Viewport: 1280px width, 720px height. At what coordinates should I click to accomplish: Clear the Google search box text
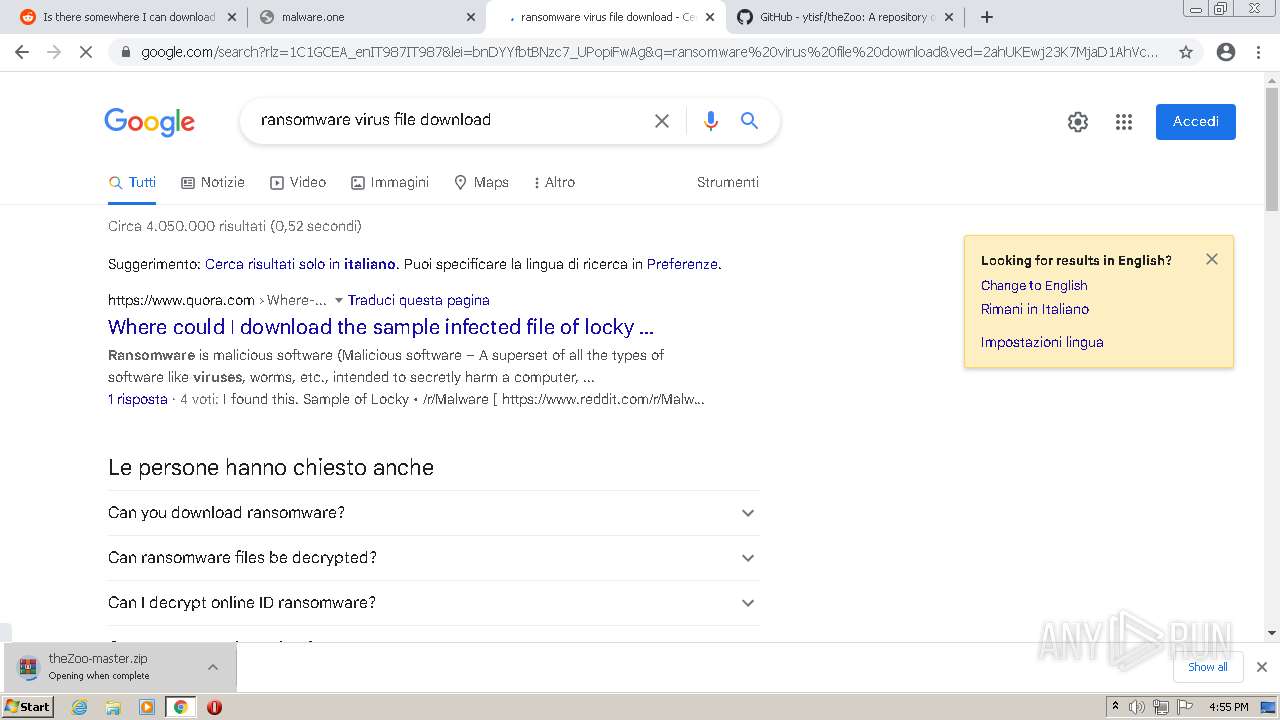click(x=662, y=121)
